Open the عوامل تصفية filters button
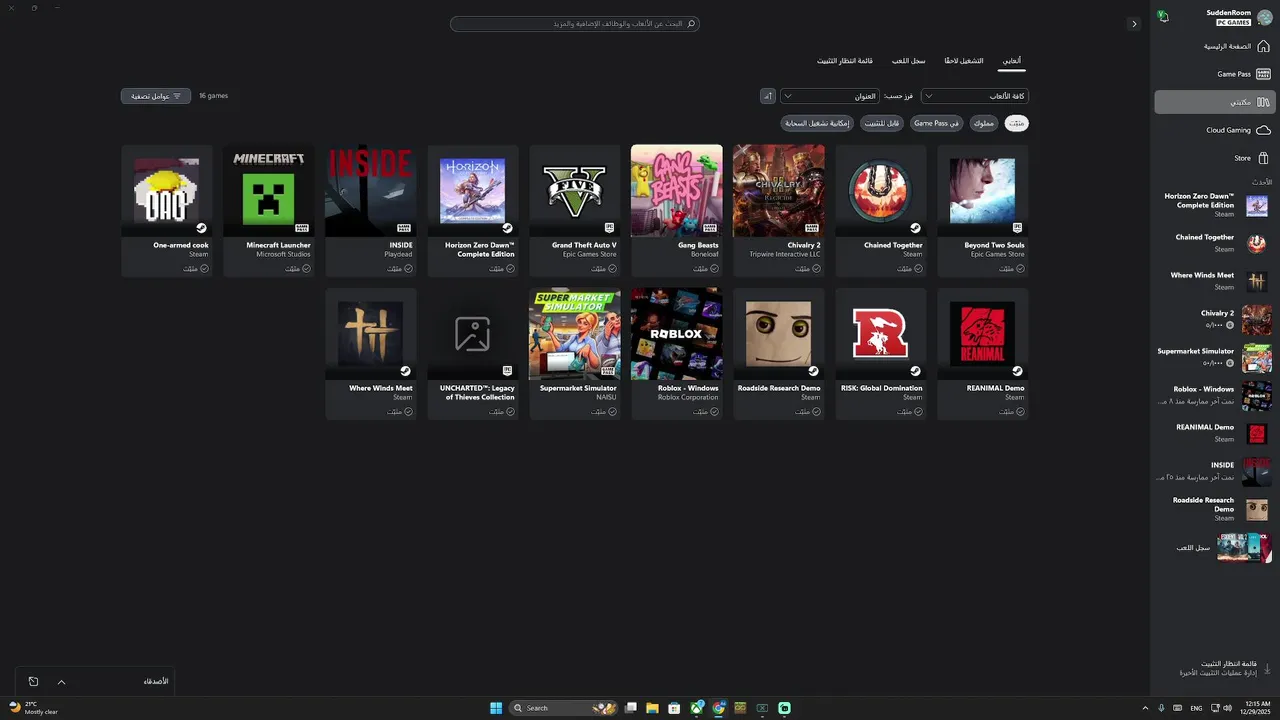The image size is (1280, 720). 156,96
